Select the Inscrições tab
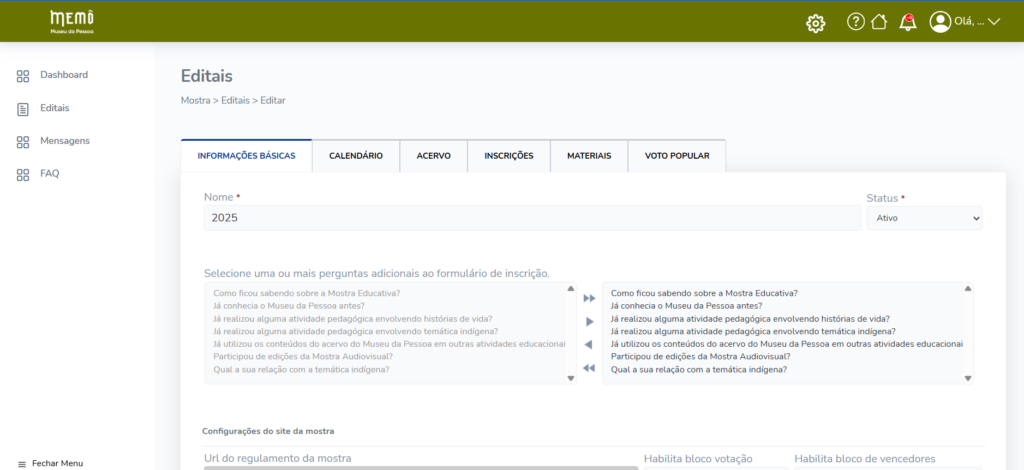 pyautogui.click(x=508, y=156)
